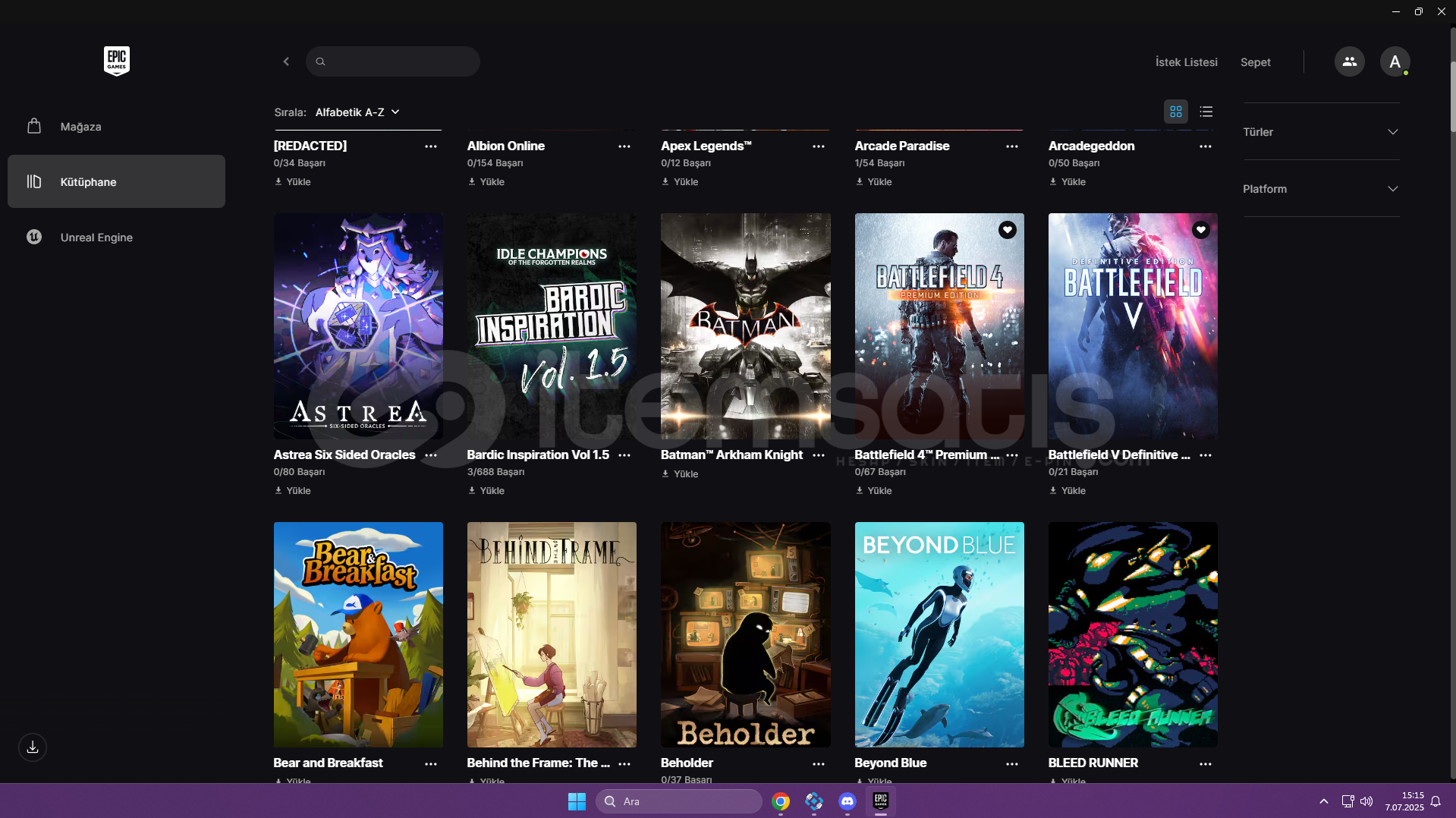Switch to grid view
Viewport: 1456px width, 818px height.
pyautogui.click(x=1175, y=112)
